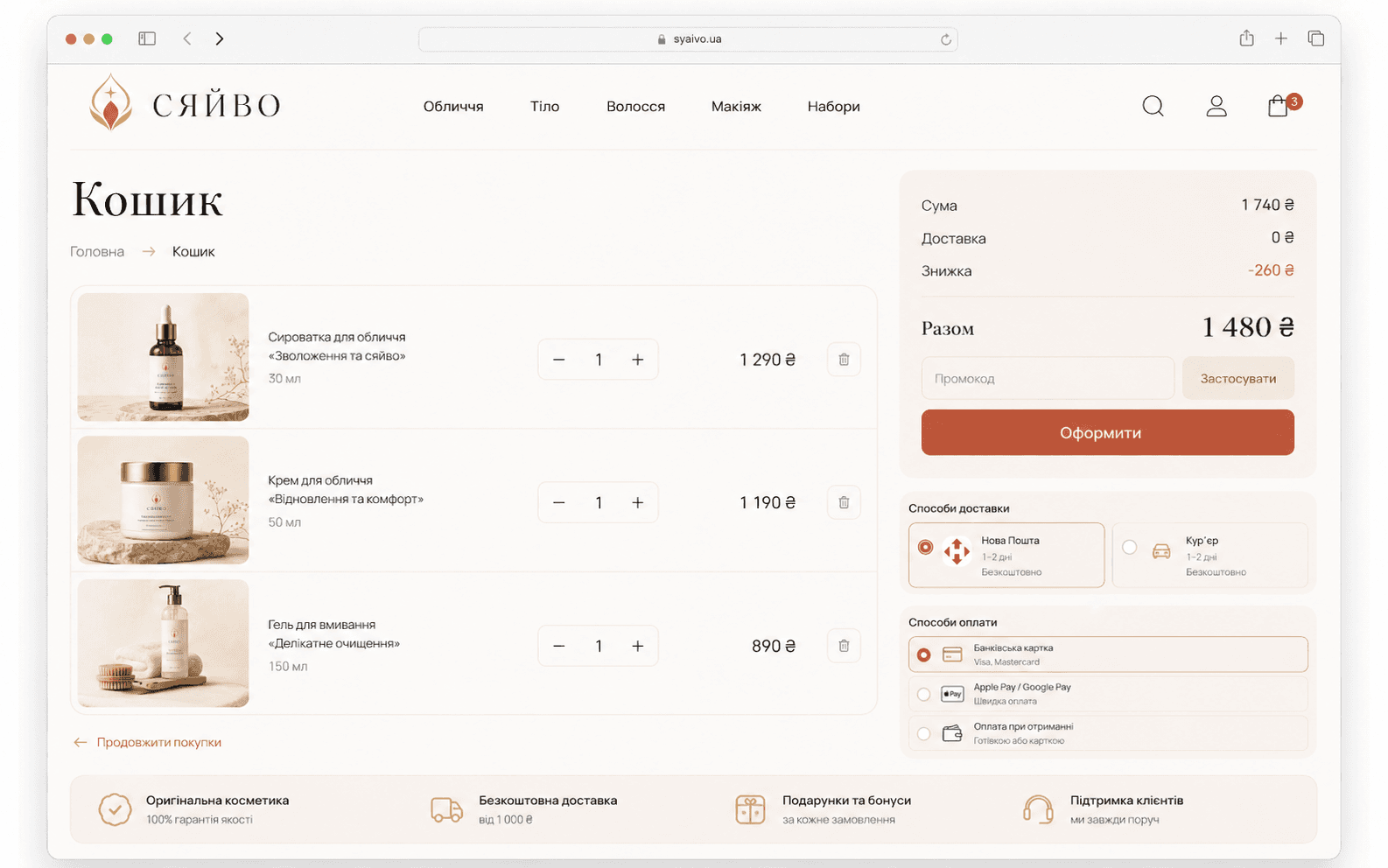Click the Сяйво logo emblem

pyautogui.click(x=111, y=103)
